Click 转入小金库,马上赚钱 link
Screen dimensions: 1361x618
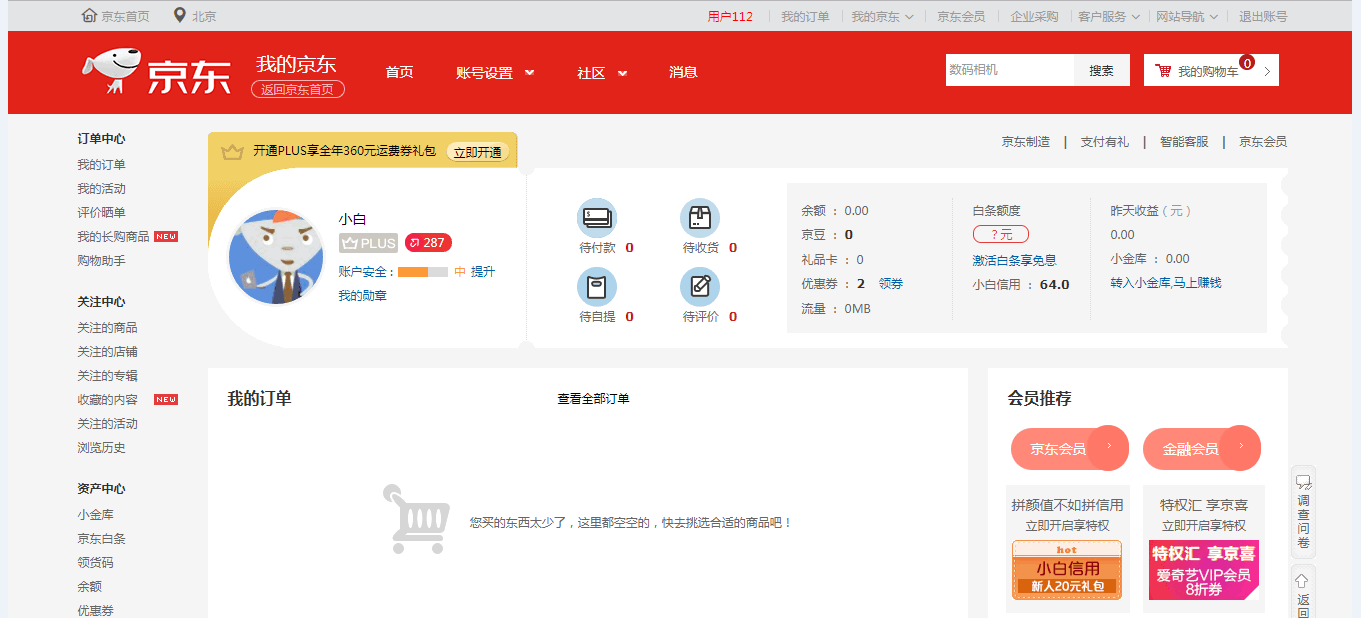[x=1166, y=282]
